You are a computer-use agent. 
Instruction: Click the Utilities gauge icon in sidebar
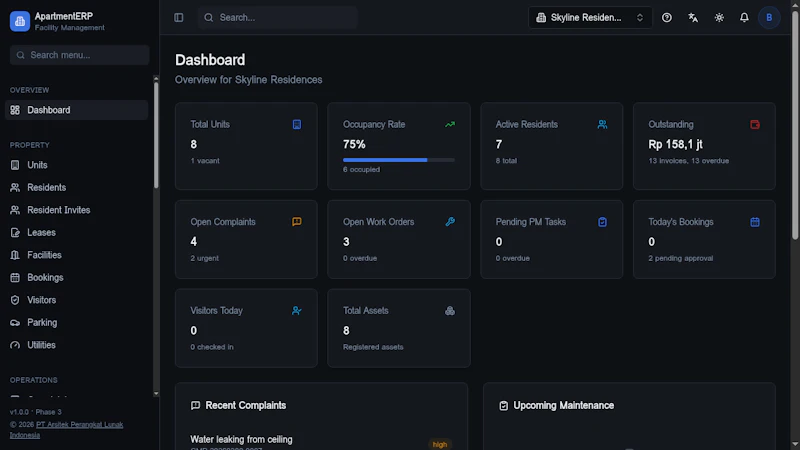point(15,345)
